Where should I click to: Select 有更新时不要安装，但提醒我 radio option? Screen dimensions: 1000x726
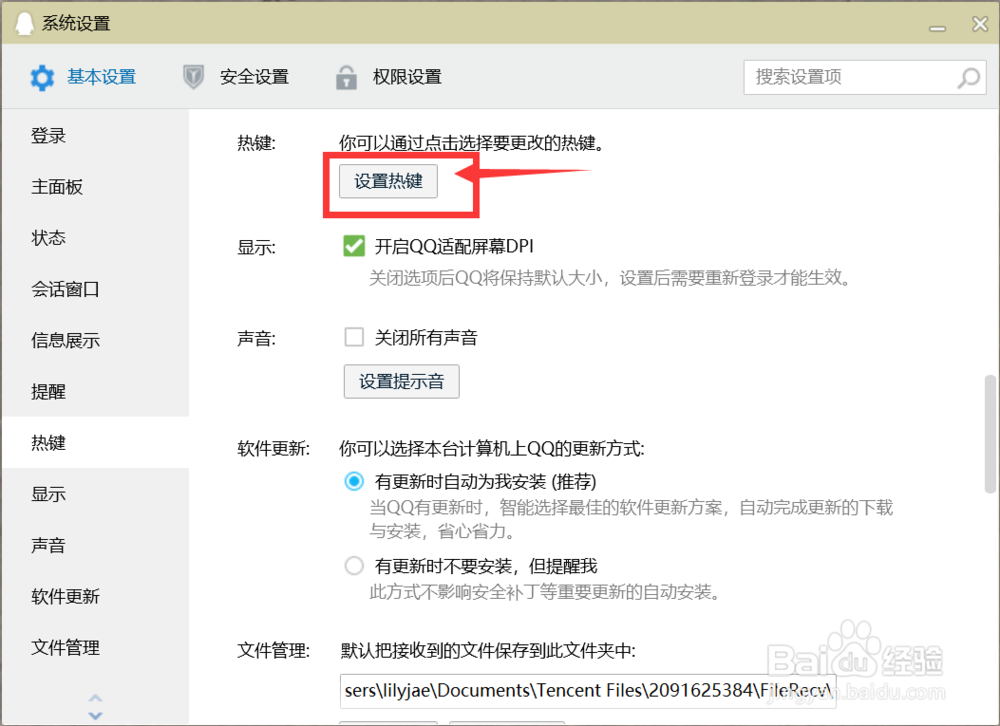click(x=354, y=565)
